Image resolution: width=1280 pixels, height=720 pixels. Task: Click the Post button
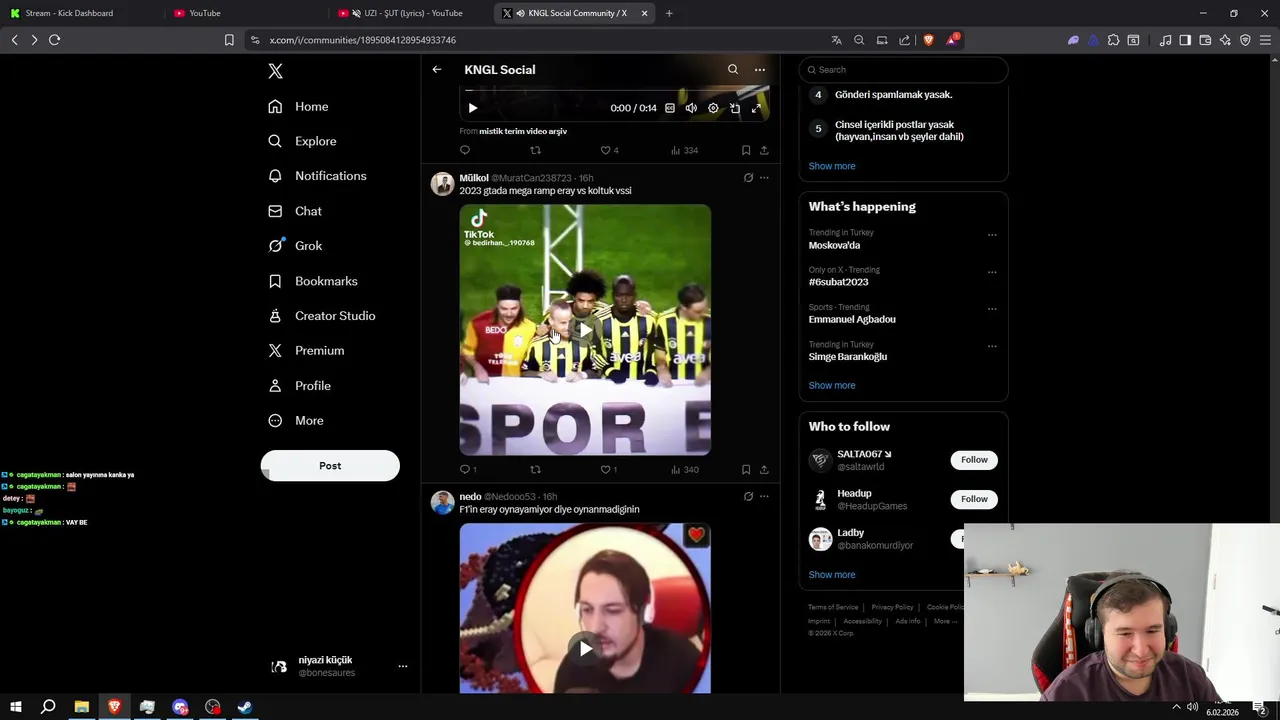tap(330, 466)
